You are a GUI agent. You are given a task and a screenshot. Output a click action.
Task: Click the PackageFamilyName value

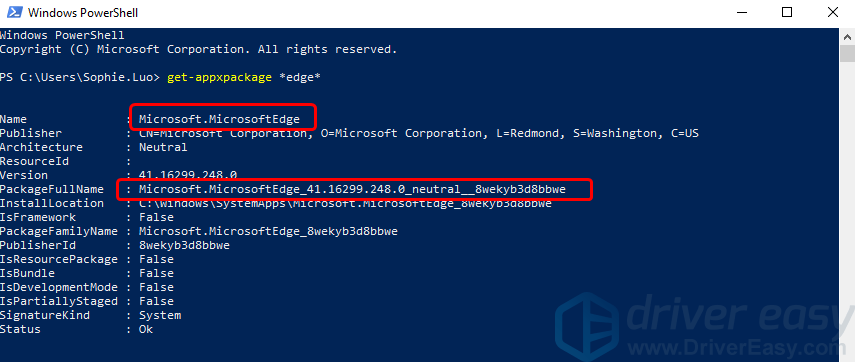coord(268,231)
